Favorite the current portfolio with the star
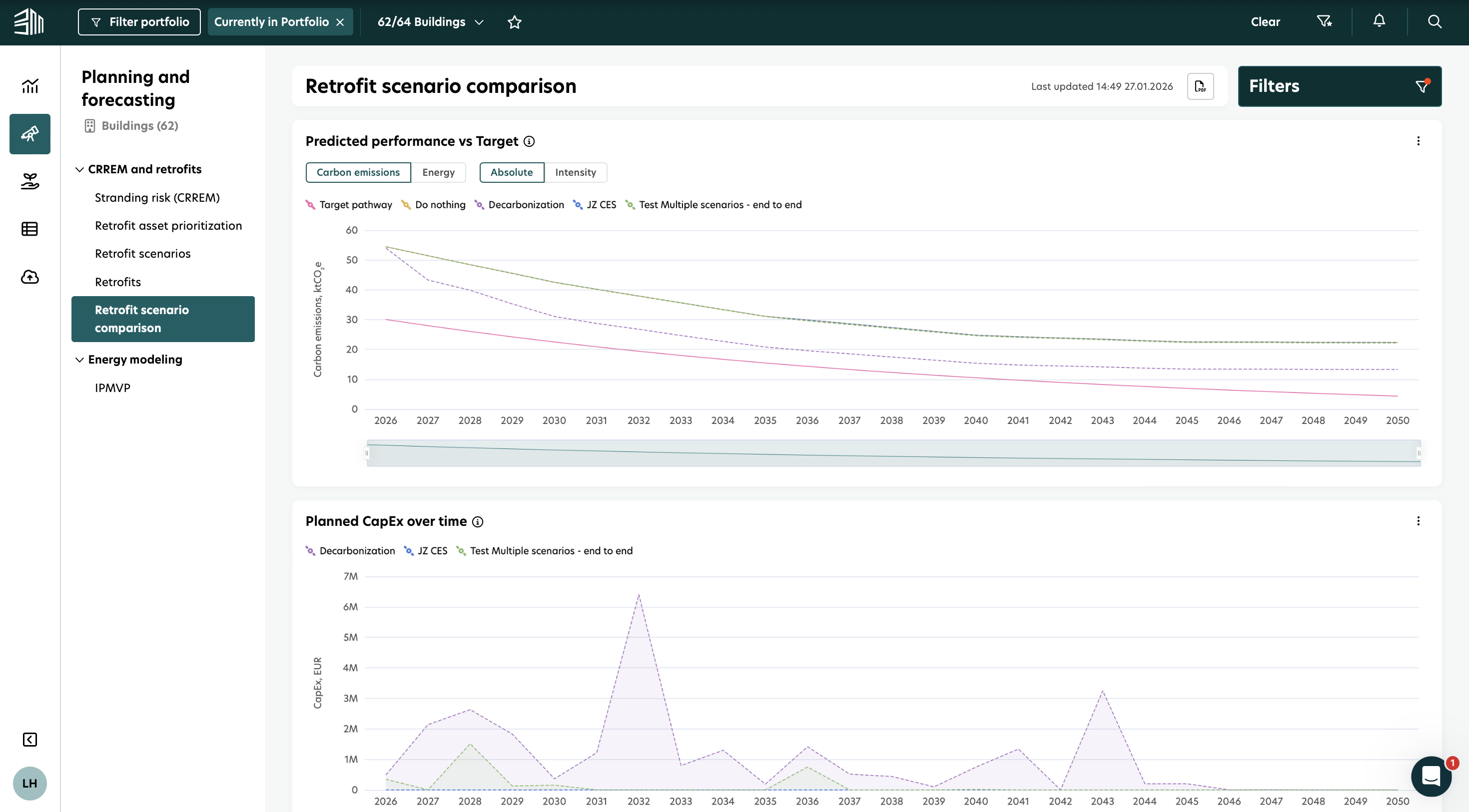Screen dimensions: 1469x812 [x=514, y=22]
